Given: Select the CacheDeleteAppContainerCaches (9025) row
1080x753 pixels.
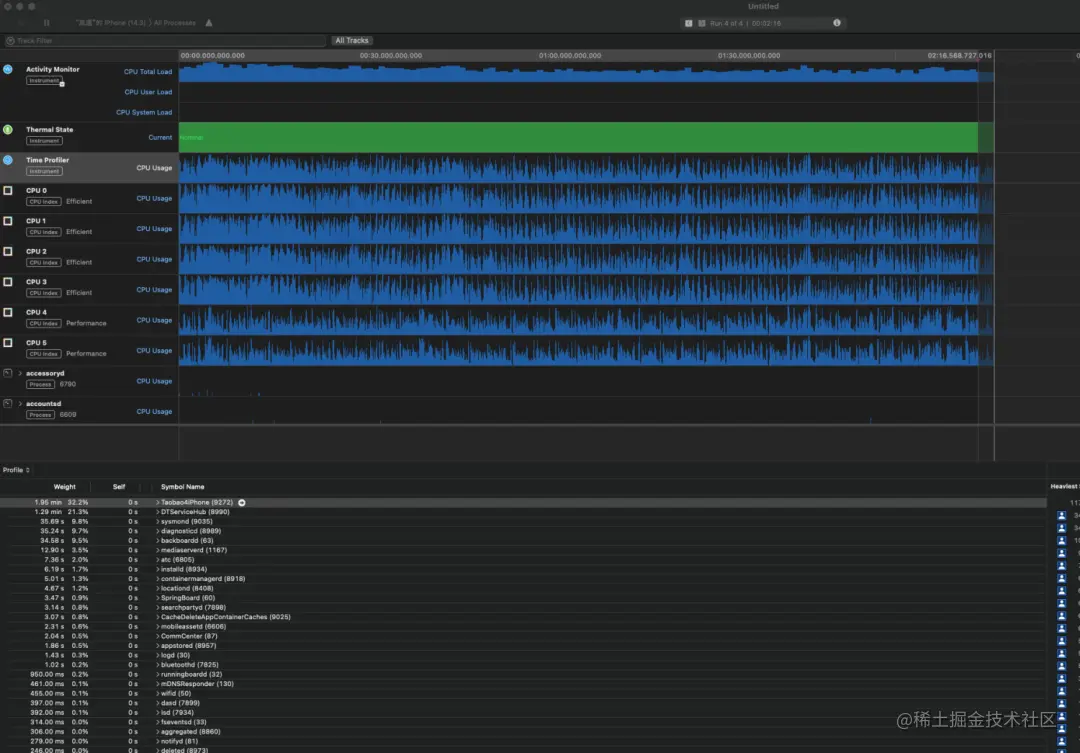Looking at the screenshot, I should tap(523, 617).
